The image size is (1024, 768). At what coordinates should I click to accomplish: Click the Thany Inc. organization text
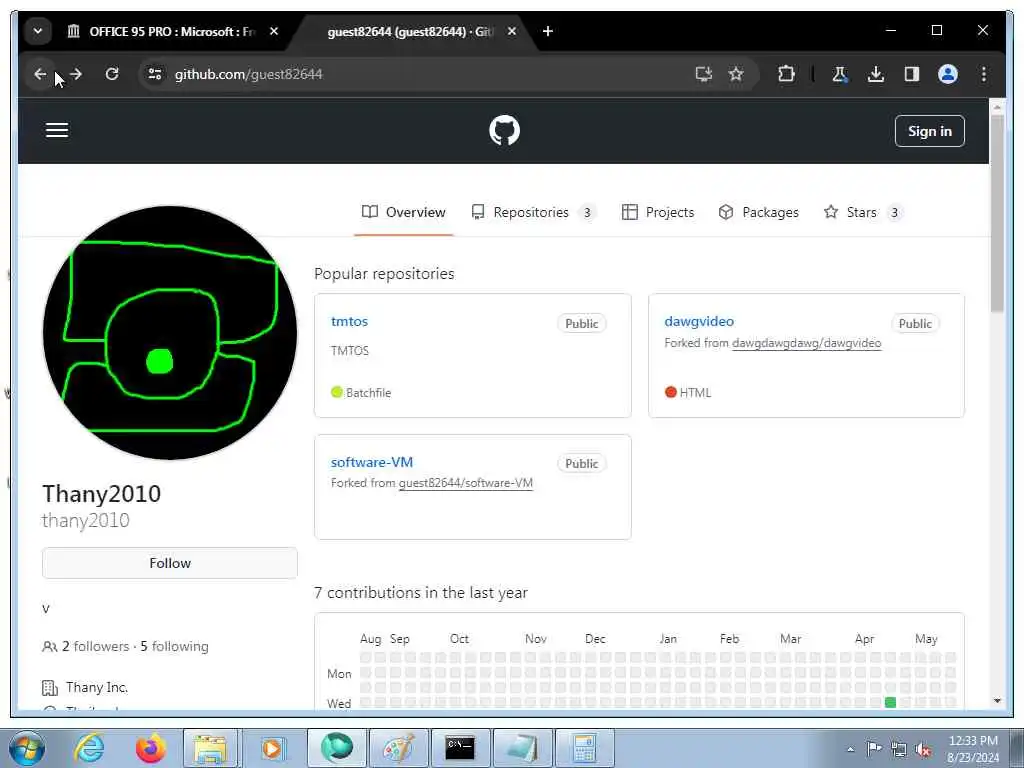coord(97,687)
